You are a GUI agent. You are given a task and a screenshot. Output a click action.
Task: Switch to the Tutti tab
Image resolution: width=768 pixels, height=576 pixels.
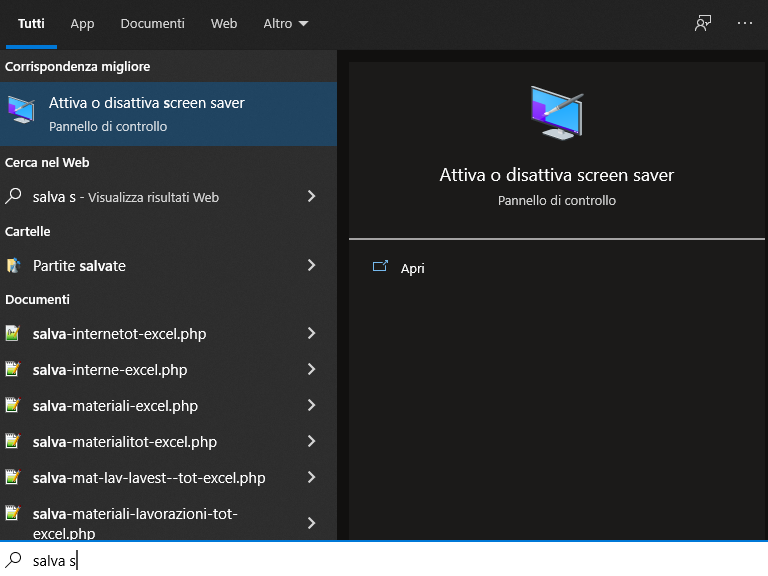pyautogui.click(x=31, y=24)
